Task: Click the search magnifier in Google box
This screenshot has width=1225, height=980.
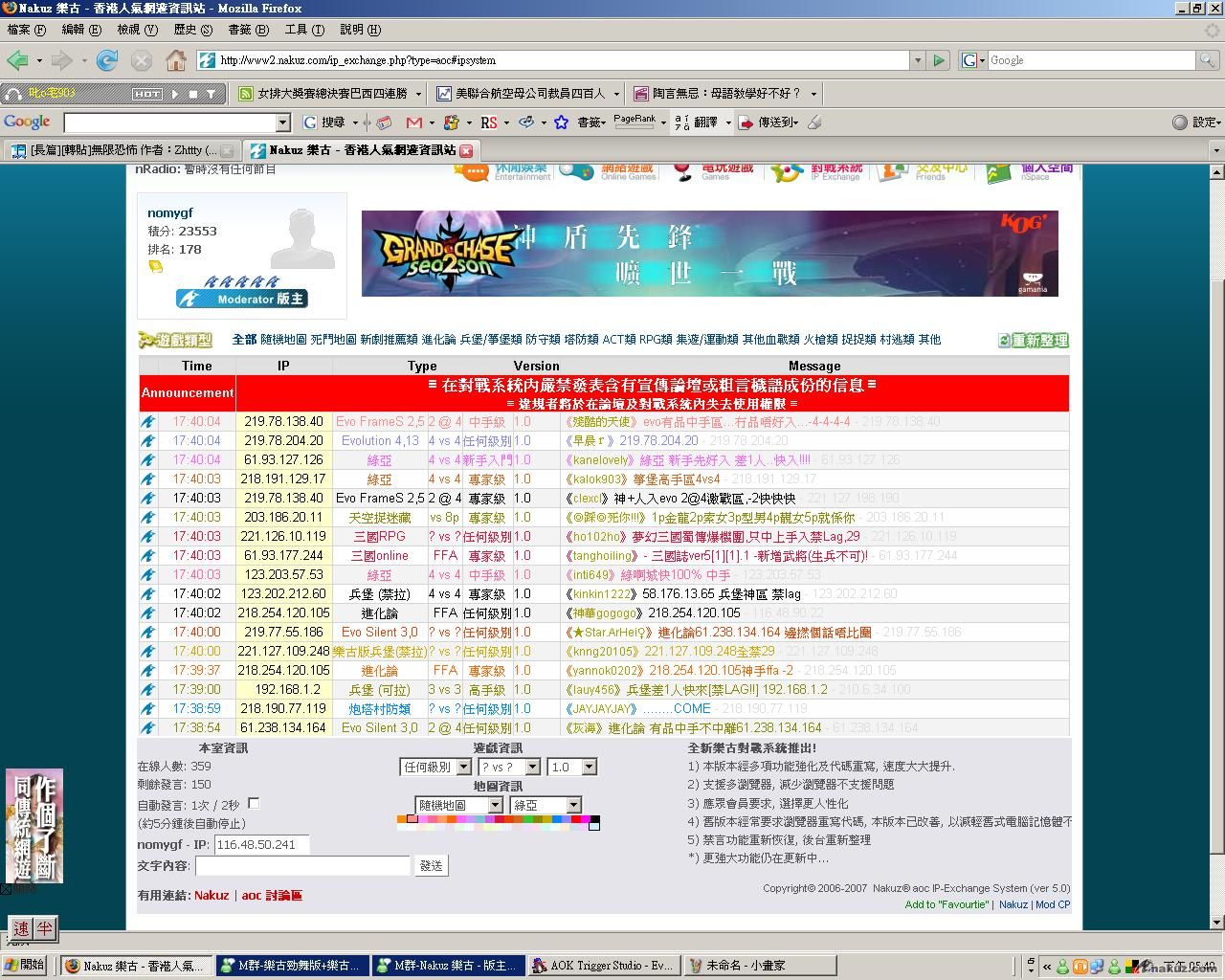Action: [x=1209, y=60]
